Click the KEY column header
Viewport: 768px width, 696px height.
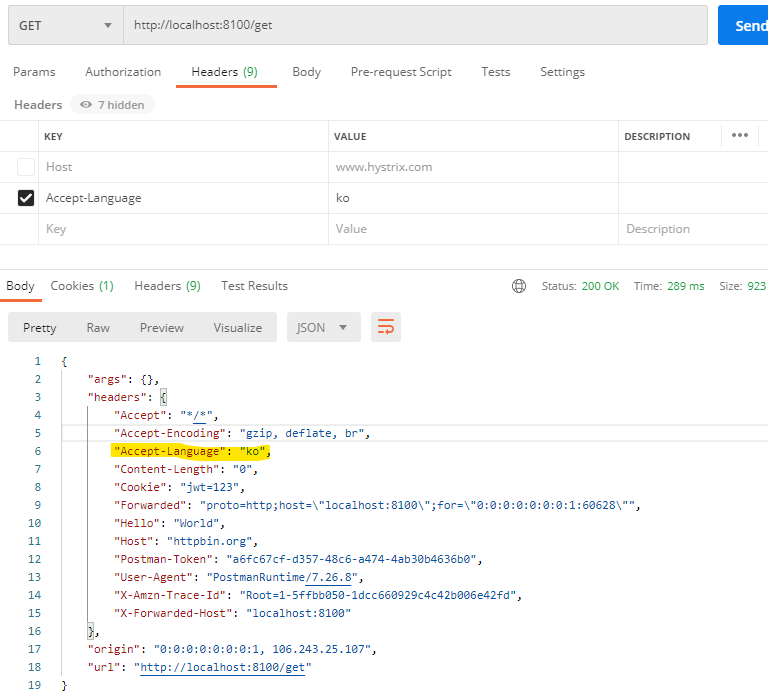coord(53,137)
